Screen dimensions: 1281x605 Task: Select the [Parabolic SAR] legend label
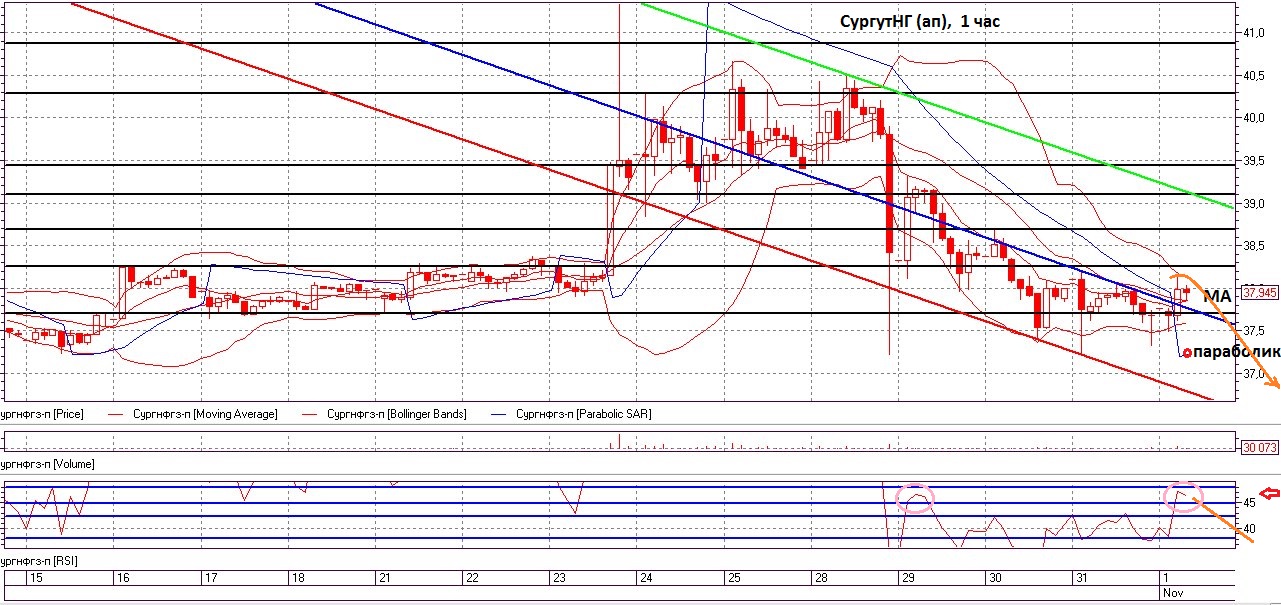(x=582, y=413)
